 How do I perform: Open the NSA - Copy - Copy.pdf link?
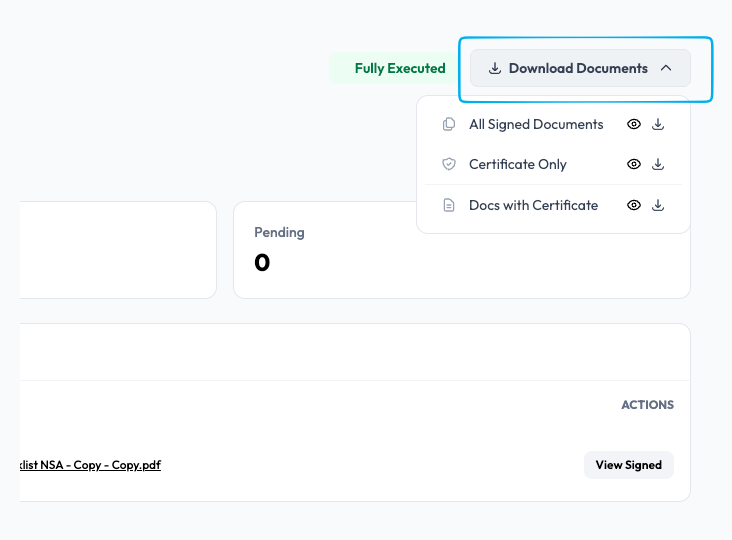(x=91, y=465)
